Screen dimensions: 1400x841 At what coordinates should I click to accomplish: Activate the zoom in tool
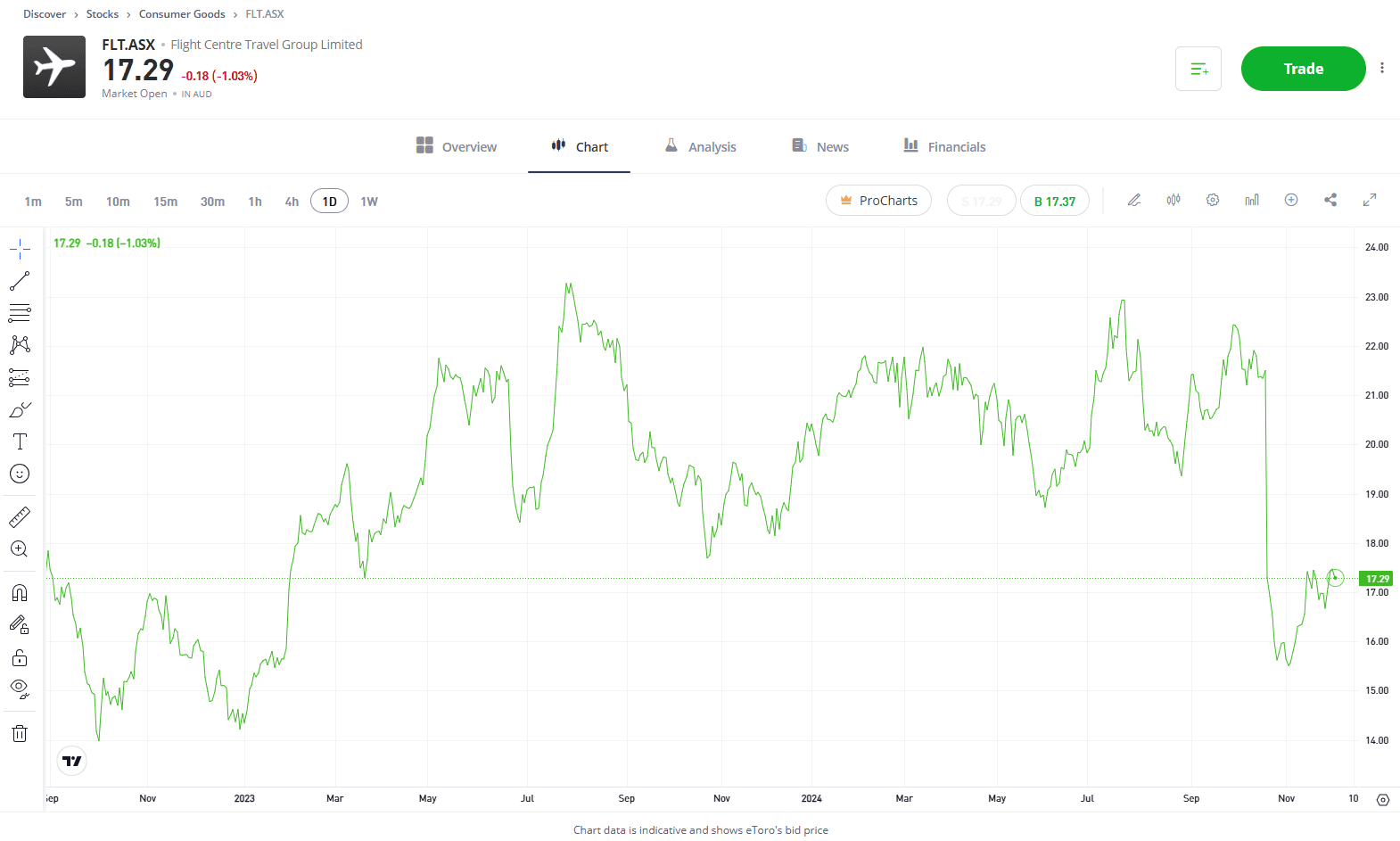[20, 548]
